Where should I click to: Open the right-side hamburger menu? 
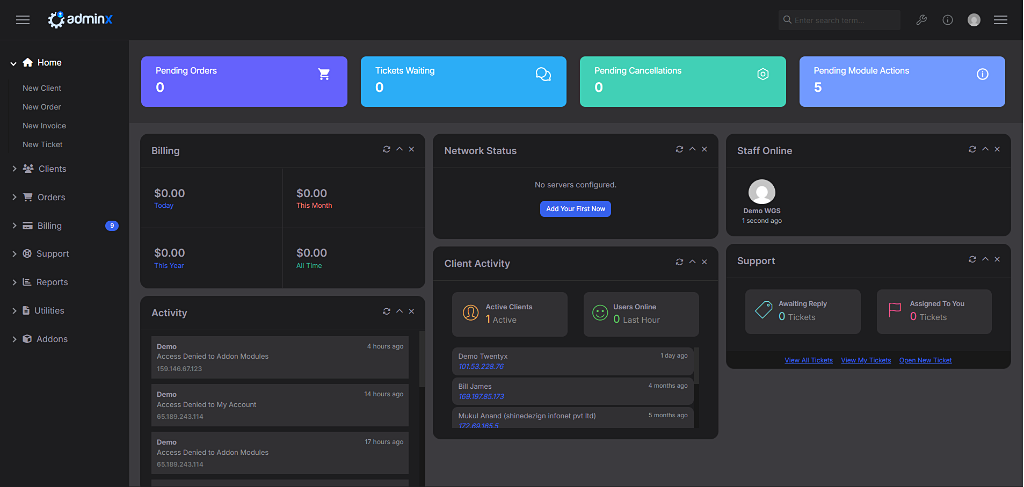[1000, 20]
